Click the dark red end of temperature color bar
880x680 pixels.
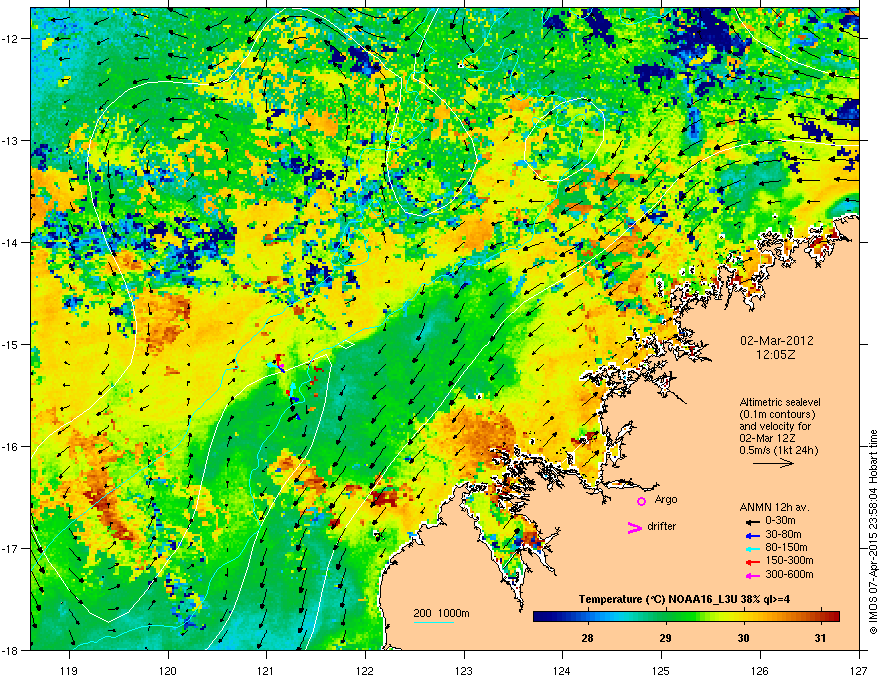(x=833, y=616)
